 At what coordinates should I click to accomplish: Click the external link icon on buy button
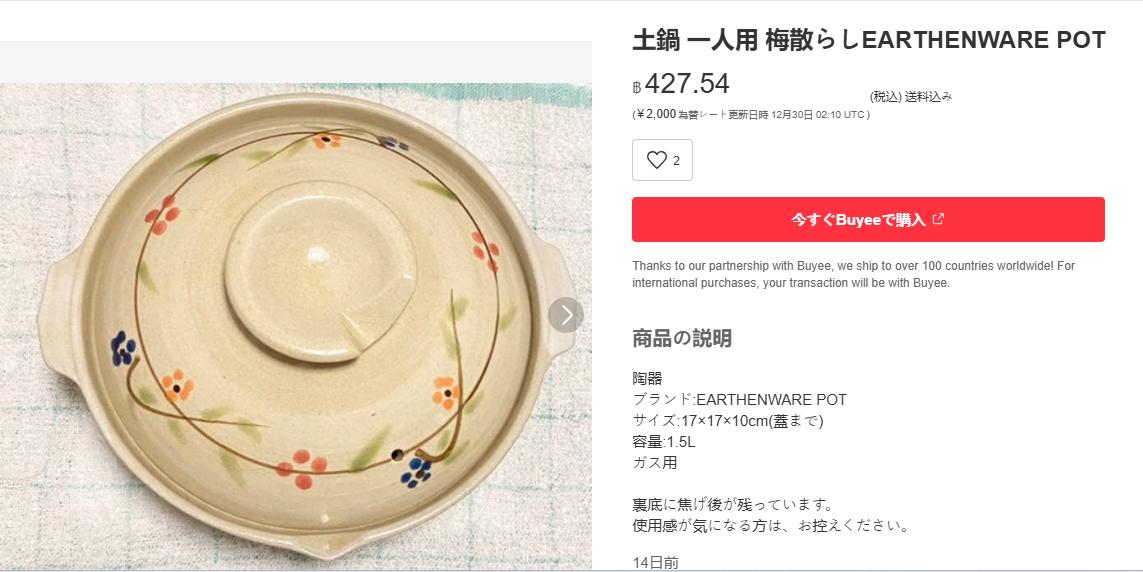click(x=938, y=219)
